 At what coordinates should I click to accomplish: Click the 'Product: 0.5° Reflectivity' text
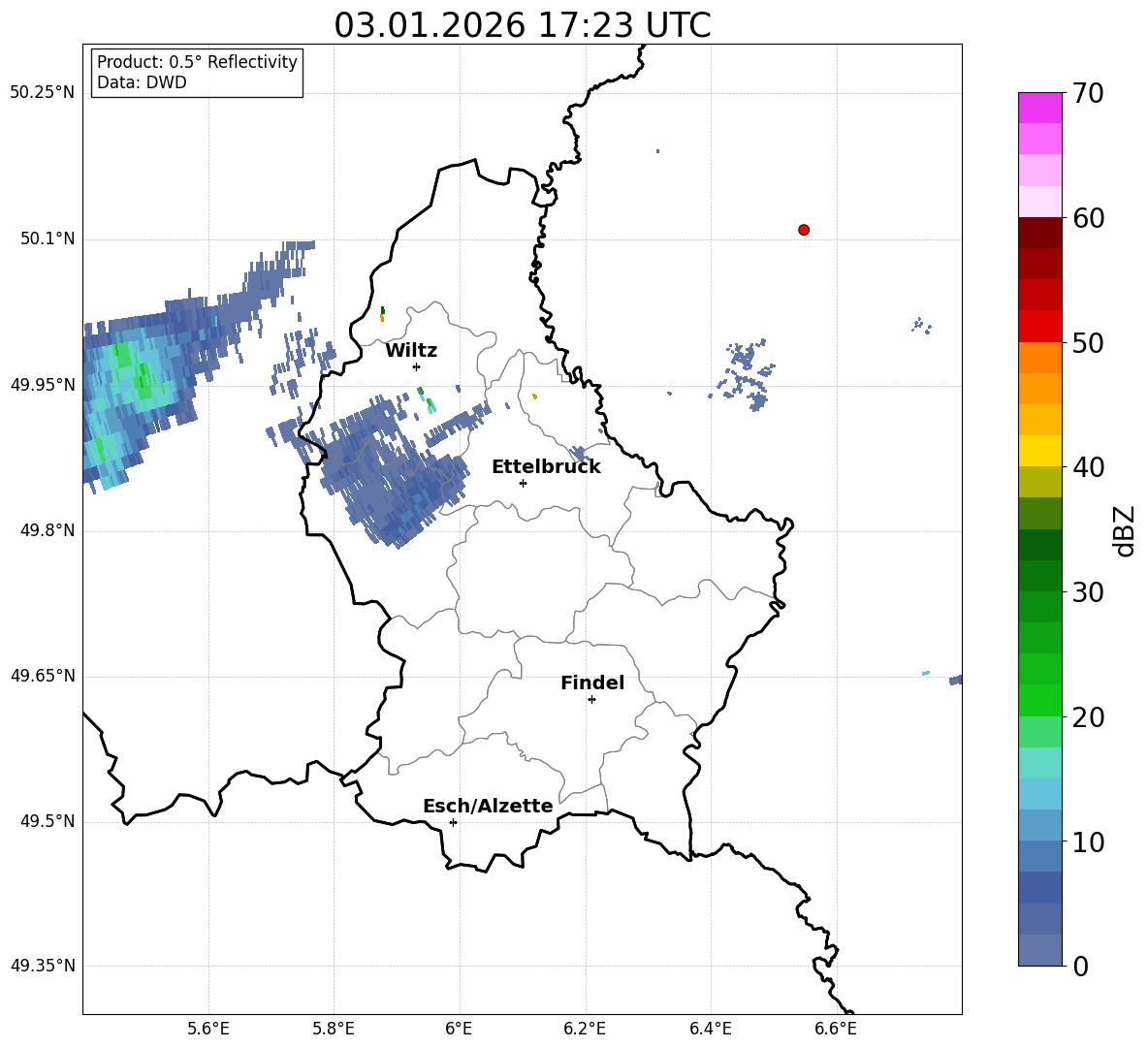[x=197, y=62]
